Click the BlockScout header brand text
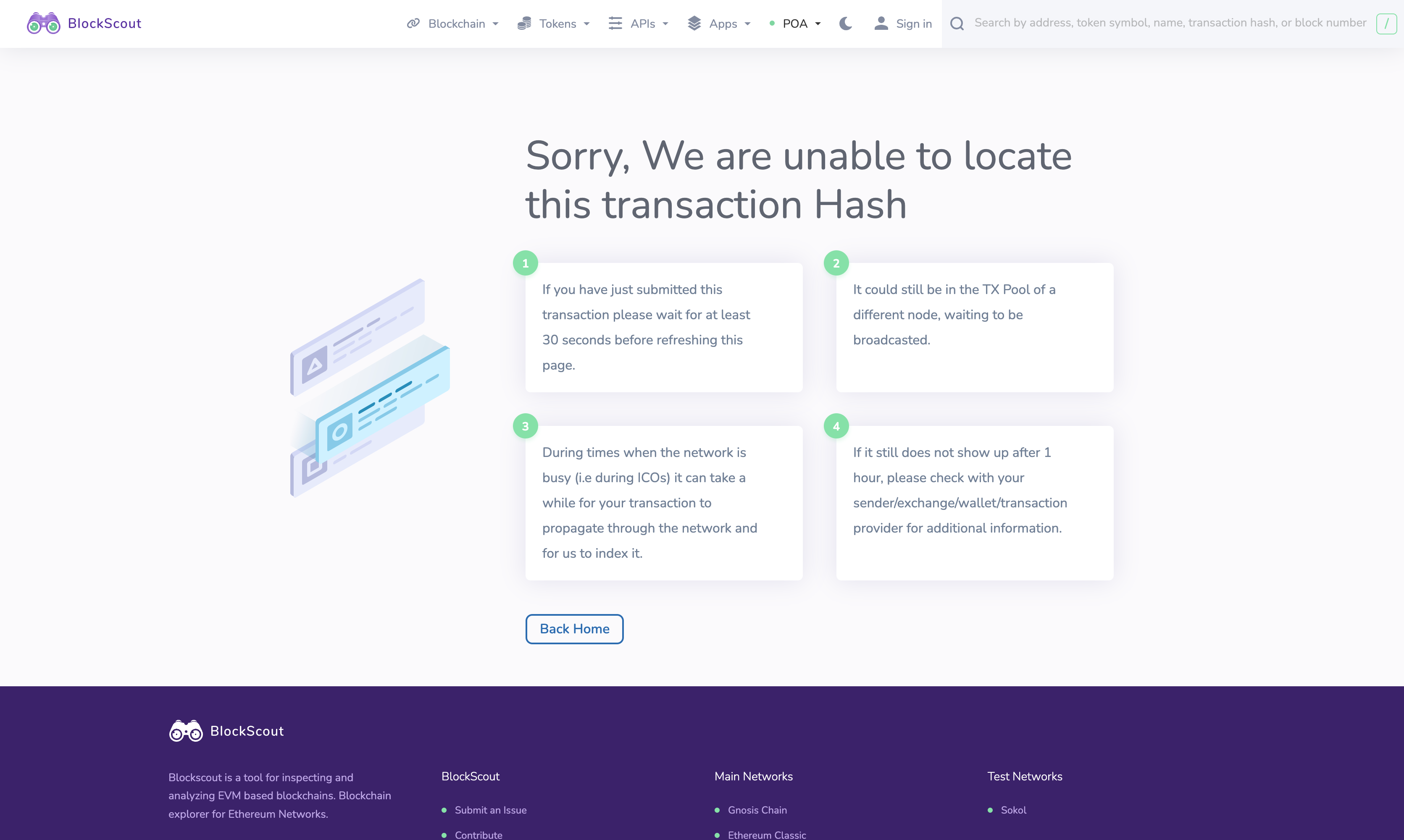 click(104, 23)
